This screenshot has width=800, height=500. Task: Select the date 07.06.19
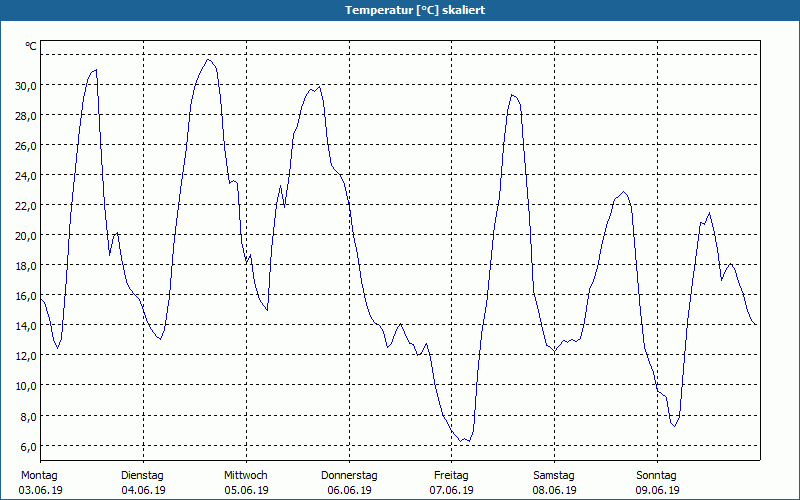click(452, 490)
